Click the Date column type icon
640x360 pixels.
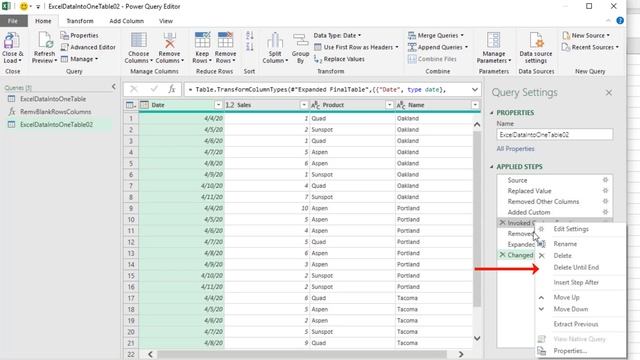pos(144,105)
